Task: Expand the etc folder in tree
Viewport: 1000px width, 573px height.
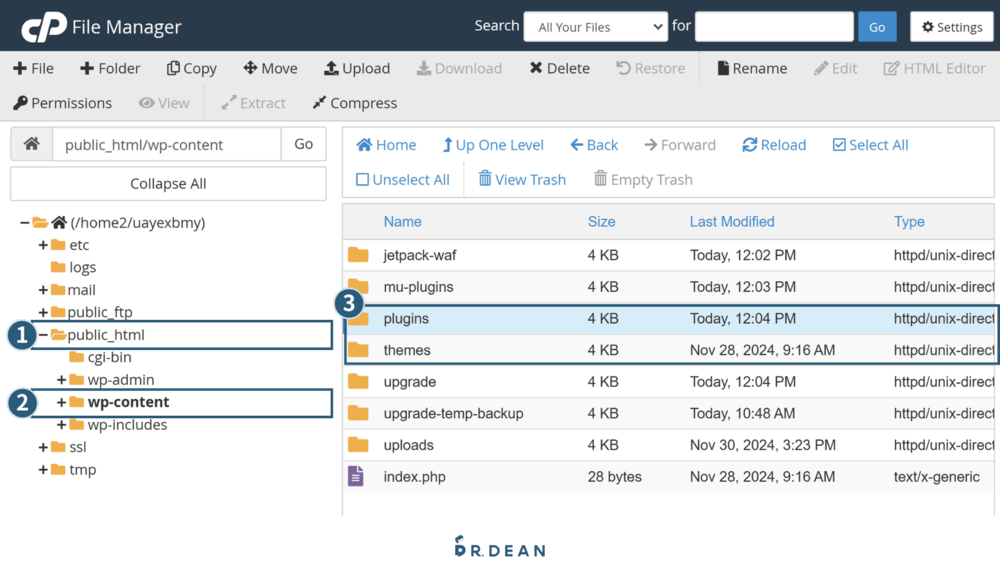Action: (x=43, y=245)
